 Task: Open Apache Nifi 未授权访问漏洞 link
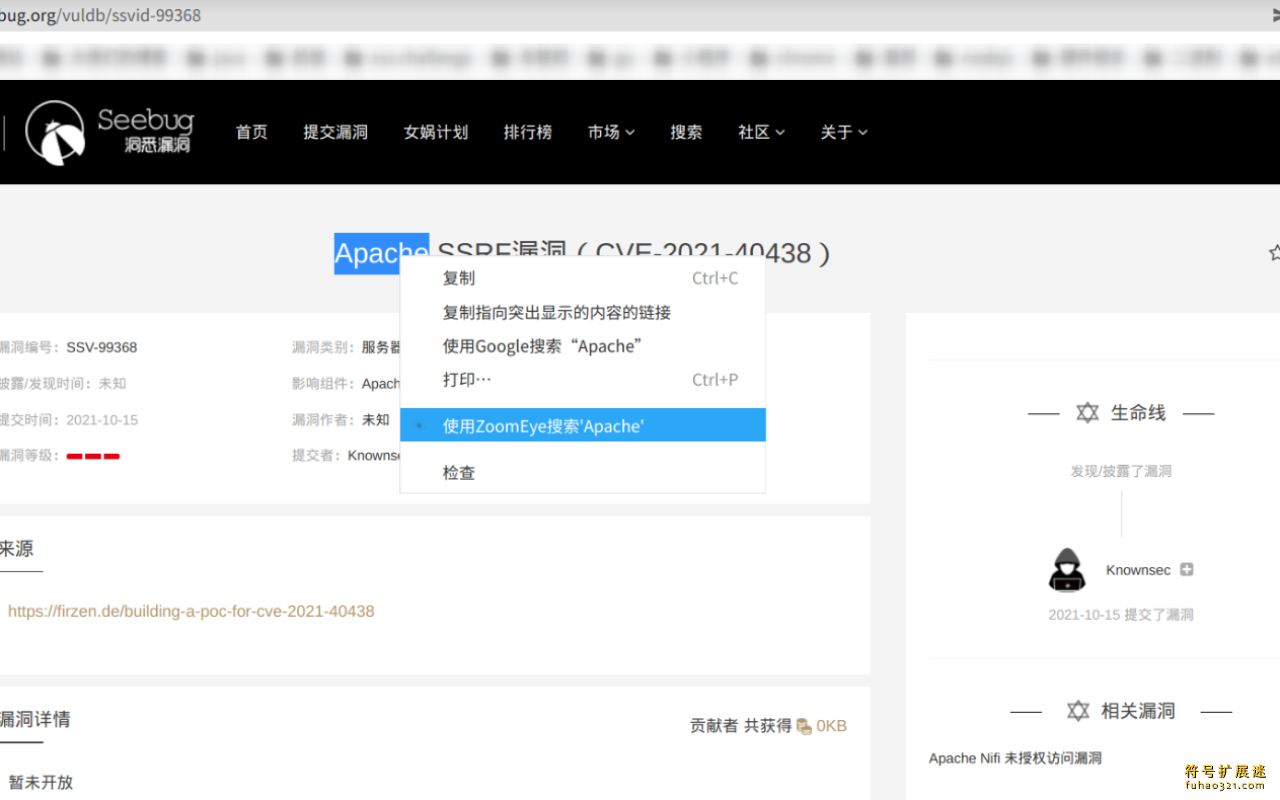point(1015,758)
